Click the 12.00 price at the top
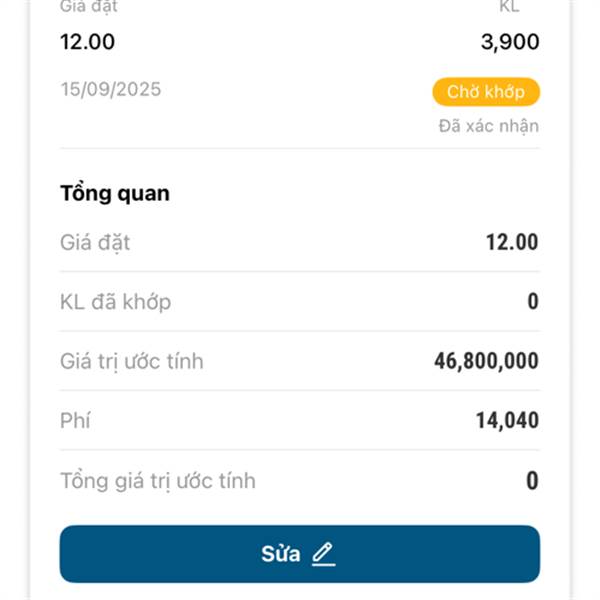Image resolution: width=600 pixels, height=600 pixels. tap(87, 42)
